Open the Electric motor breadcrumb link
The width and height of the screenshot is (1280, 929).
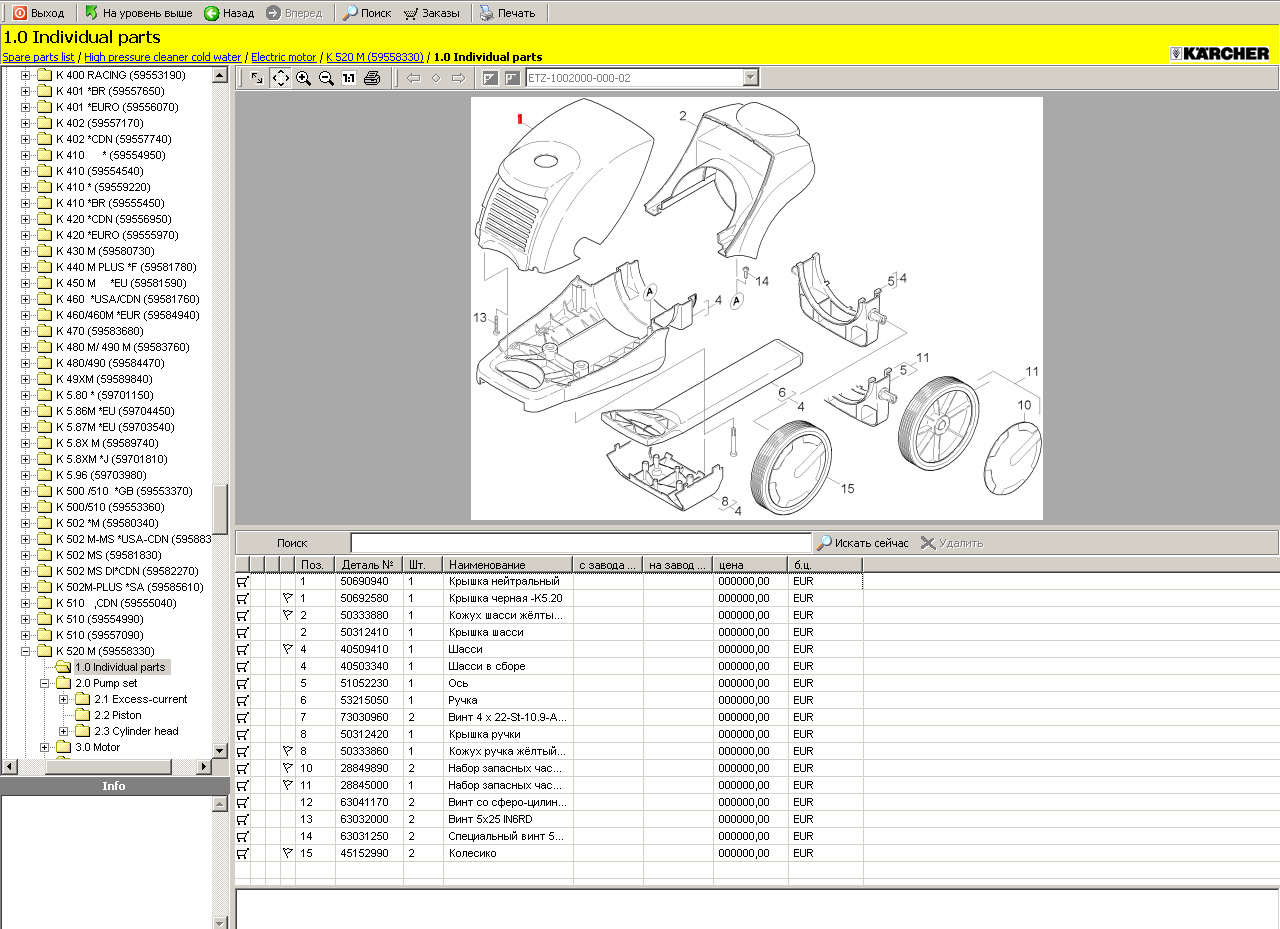[283, 57]
